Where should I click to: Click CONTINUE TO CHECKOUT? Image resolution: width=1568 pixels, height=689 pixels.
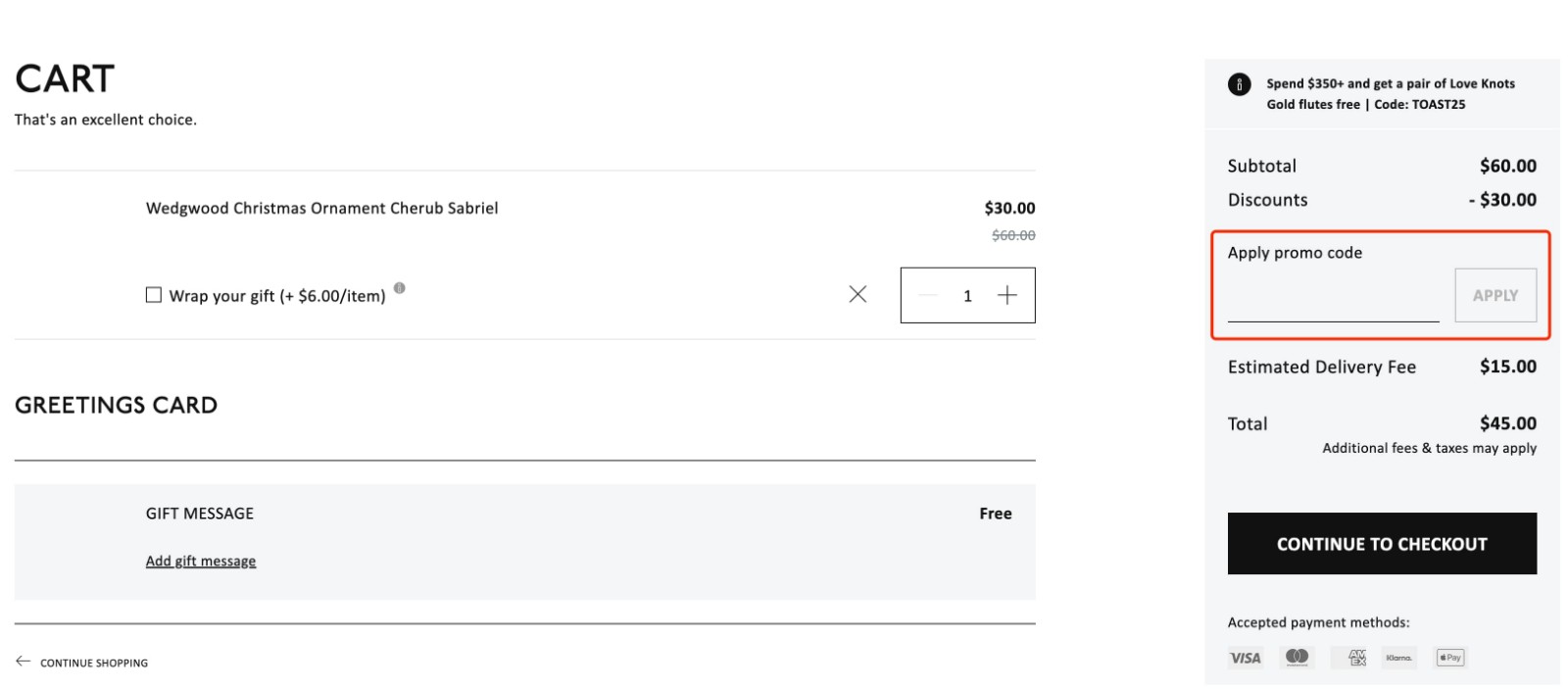click(1382, 543)
